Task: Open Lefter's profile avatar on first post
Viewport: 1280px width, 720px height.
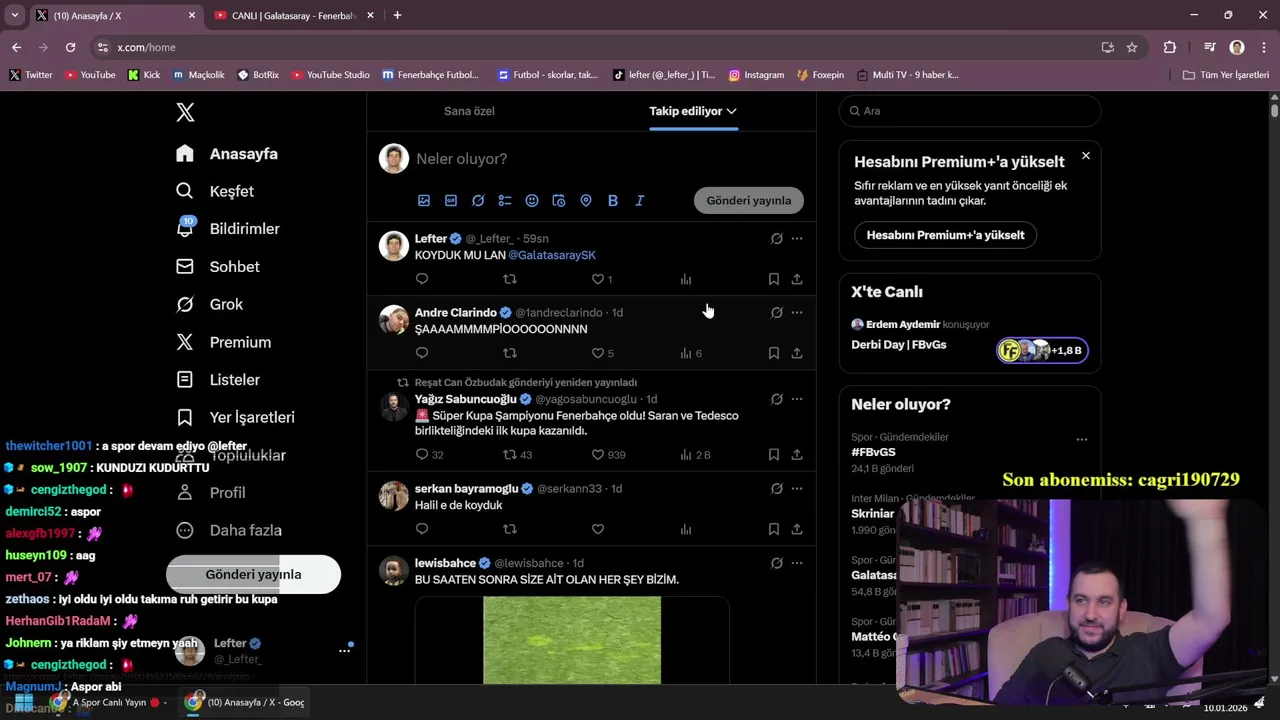Action: point(394,246)
